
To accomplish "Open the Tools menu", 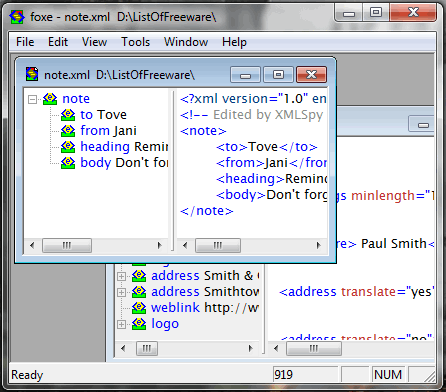I will [x=135, y=42].
